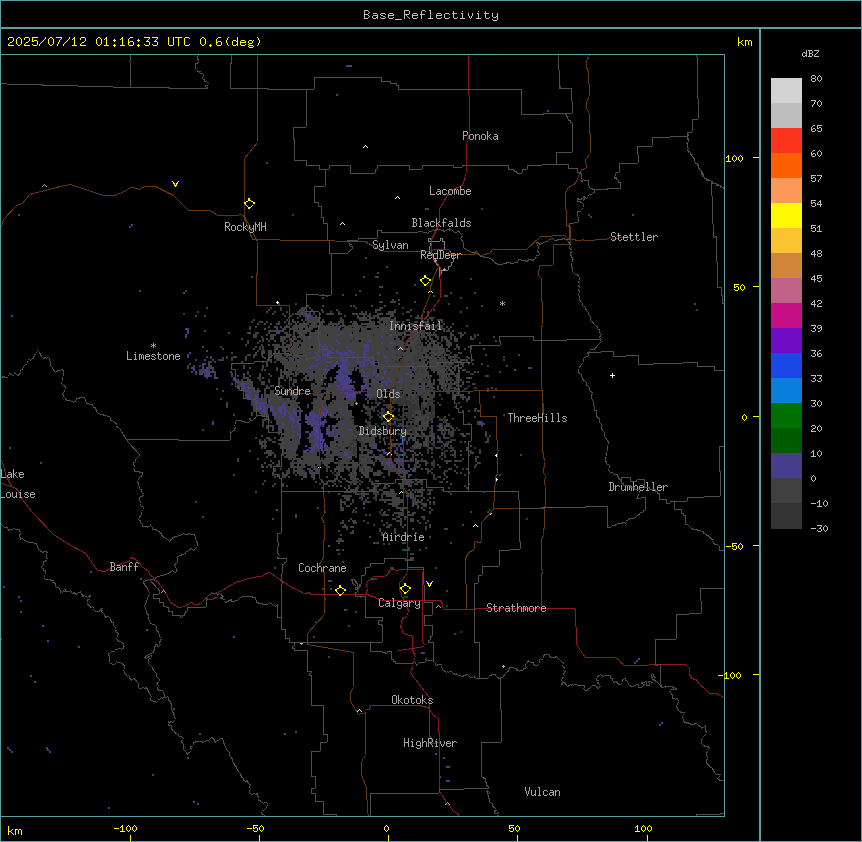Click the Sundre label
Viewport: 862px width, 842px height.
pyautogui.click(x=292, y=391)
